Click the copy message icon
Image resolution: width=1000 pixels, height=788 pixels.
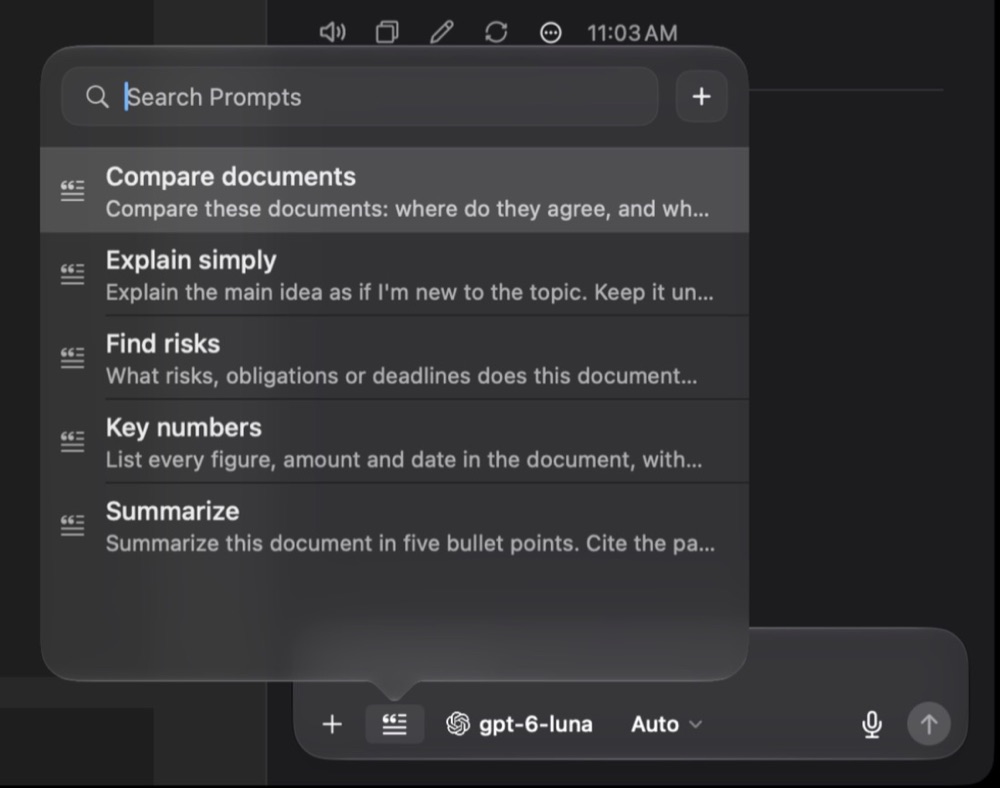coord(387,32)
